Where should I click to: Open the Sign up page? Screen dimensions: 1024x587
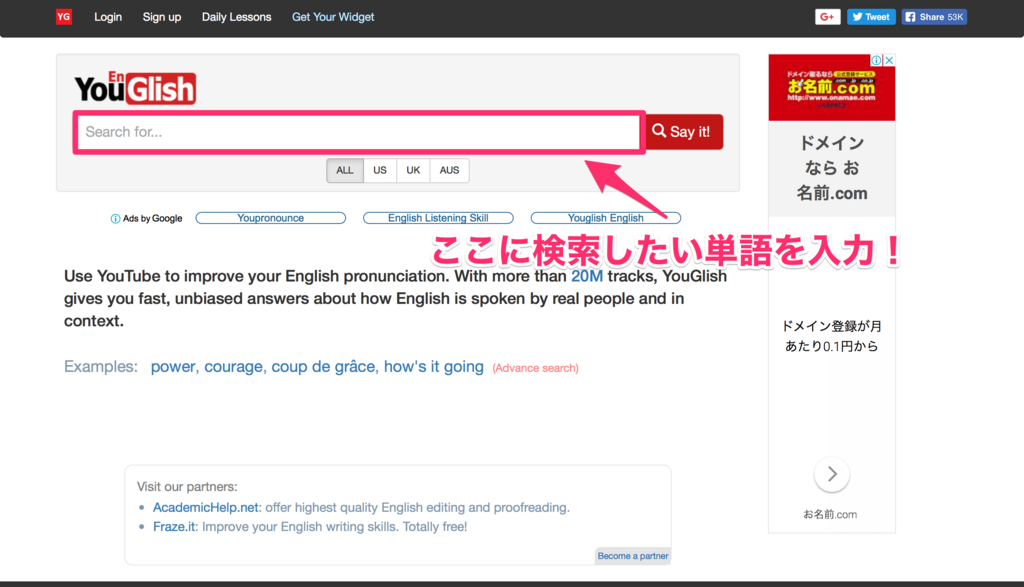pyautogui.click(x=162, y=17)
